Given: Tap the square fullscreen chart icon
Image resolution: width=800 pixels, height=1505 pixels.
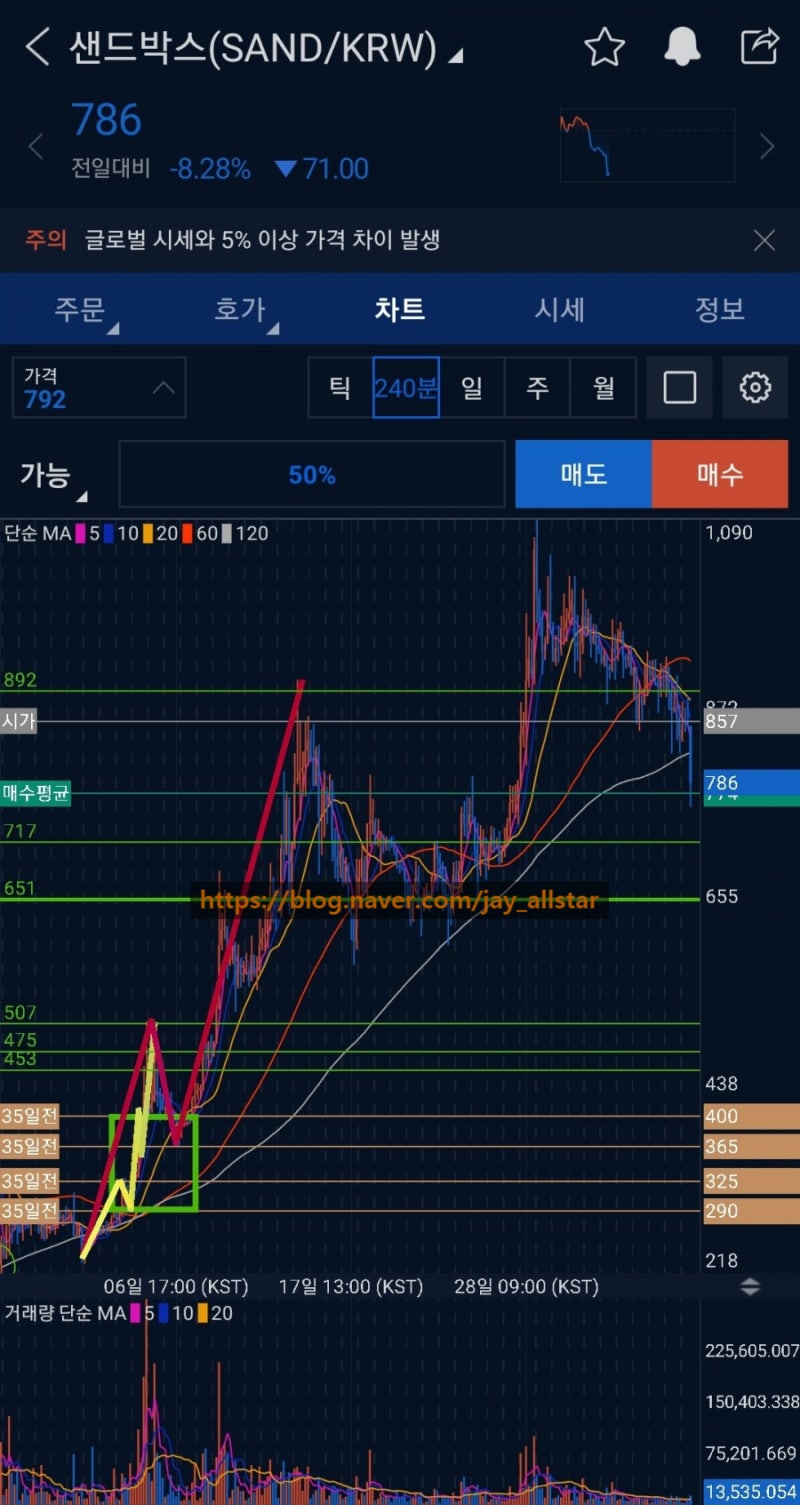Looking at the screenshot, I should 680,387.
